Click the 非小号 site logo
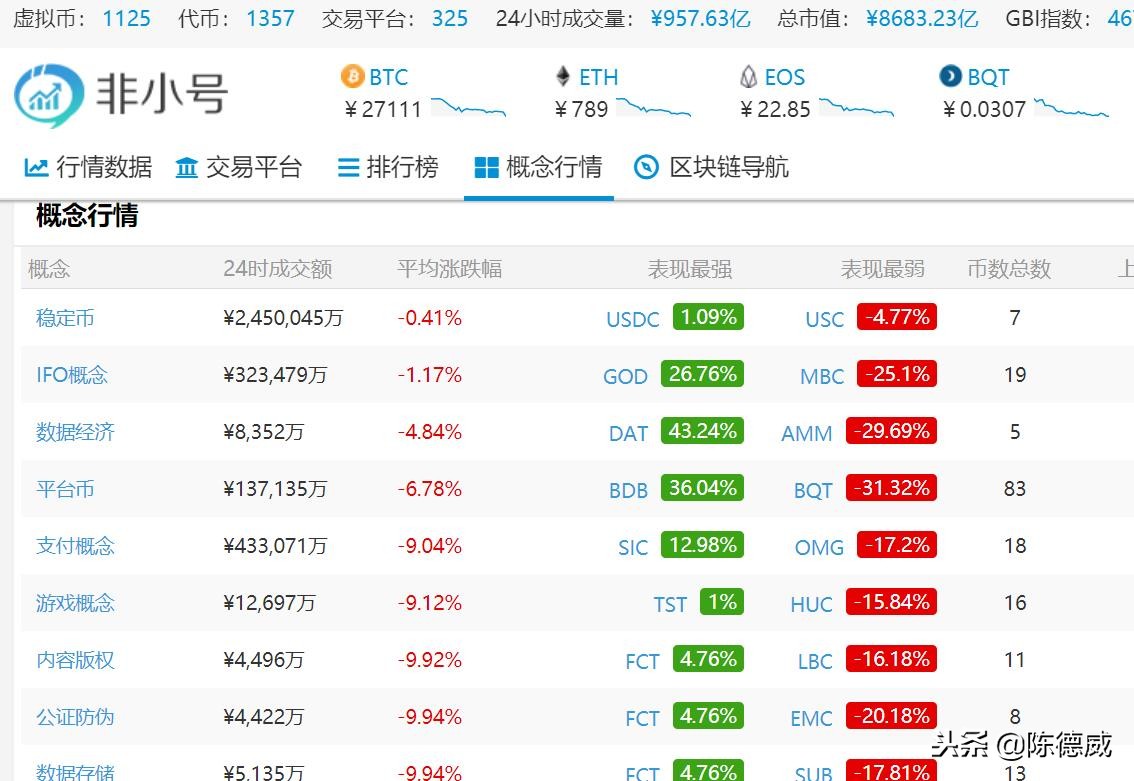Viewport: 1134px width, 781px height. [x=120, y=95]
